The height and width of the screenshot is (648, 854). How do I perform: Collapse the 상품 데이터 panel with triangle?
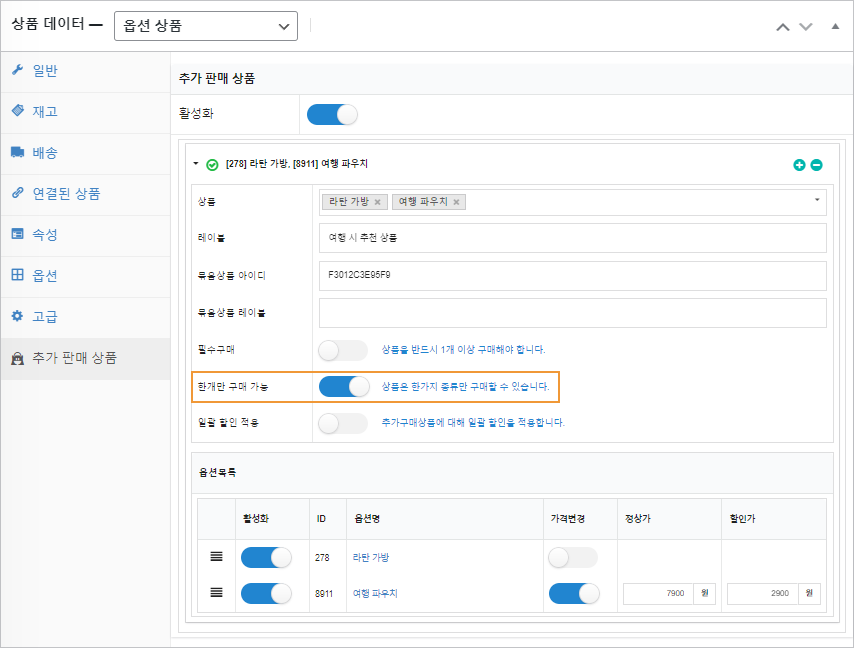point(835,26)
